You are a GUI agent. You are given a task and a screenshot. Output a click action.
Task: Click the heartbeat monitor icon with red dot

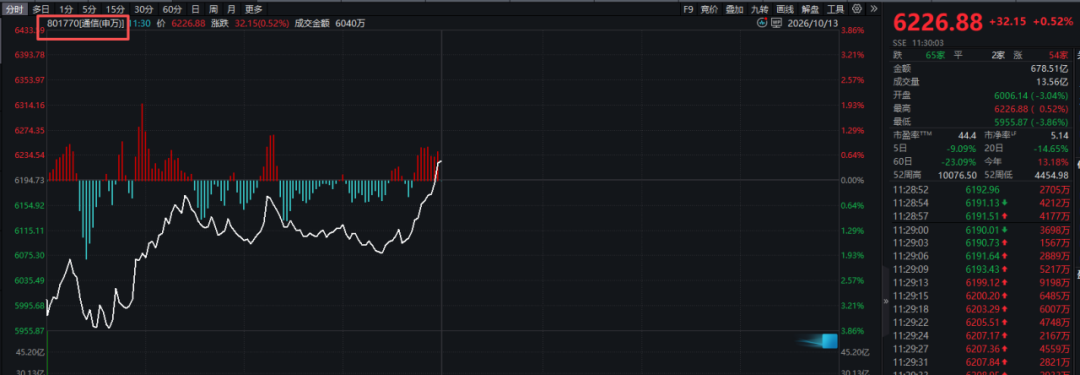point(762,23)
